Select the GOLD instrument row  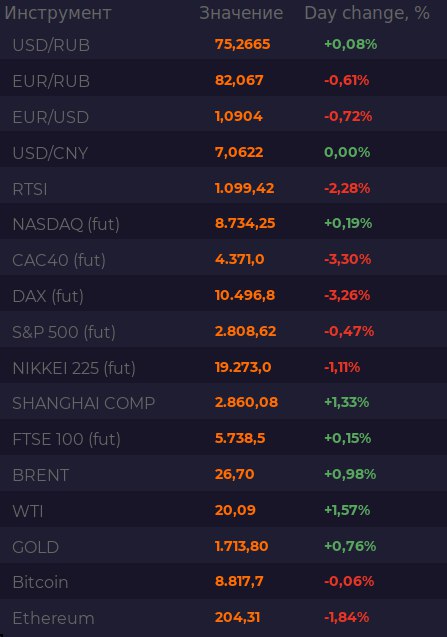pos(224,546)
